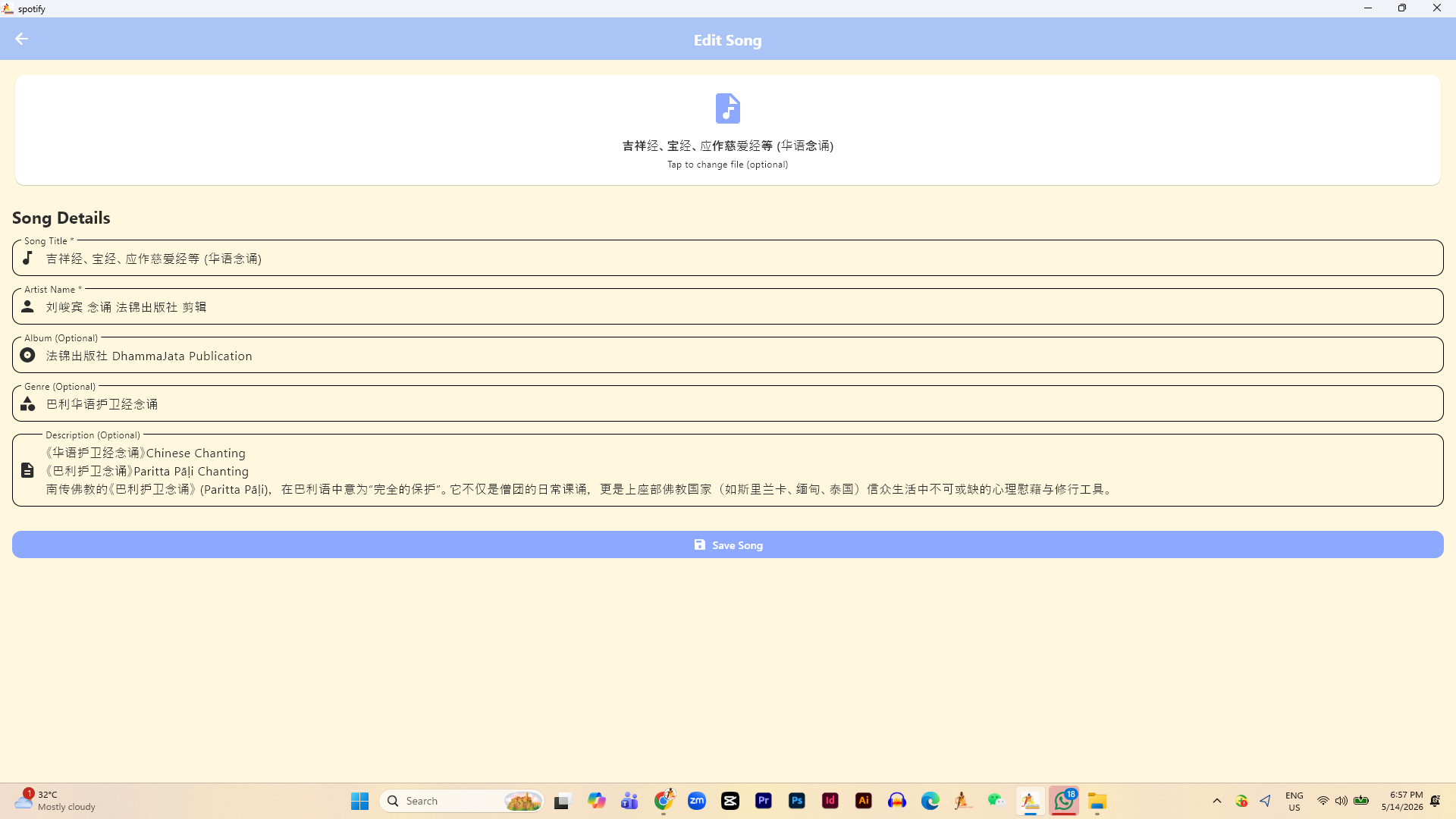Open CapCut from the taskbar

coord(730,801)
